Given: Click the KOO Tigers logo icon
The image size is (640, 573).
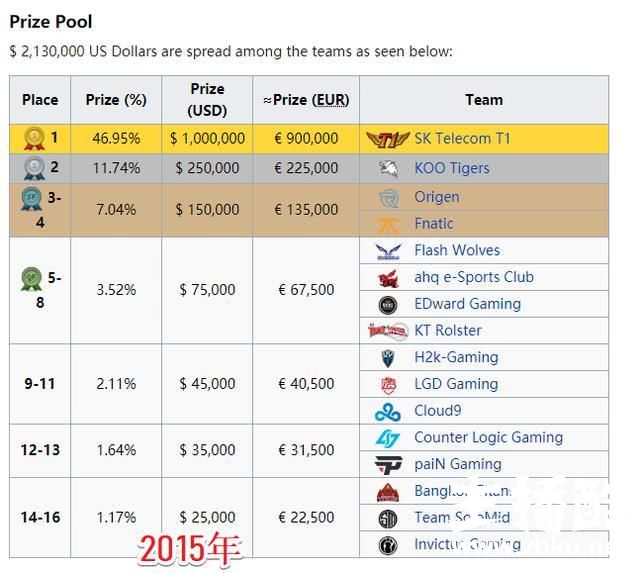Looking at the screenshot, I should pyautogui.click(x=388, y=168).
